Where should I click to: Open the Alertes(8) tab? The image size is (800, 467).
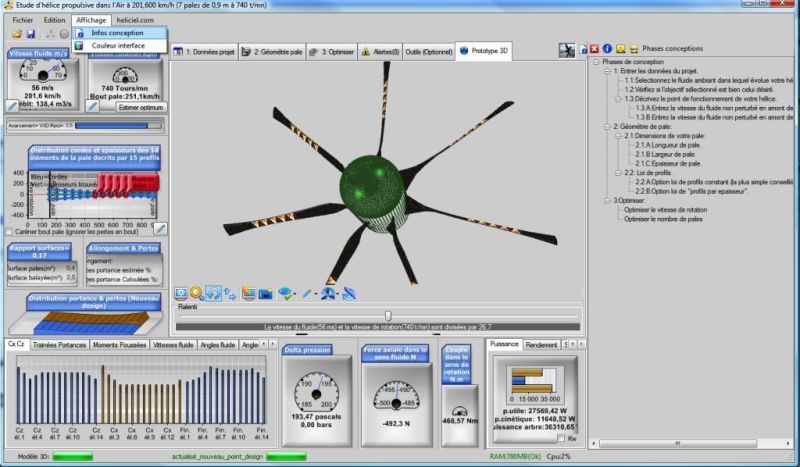click(x=380, y=52)
